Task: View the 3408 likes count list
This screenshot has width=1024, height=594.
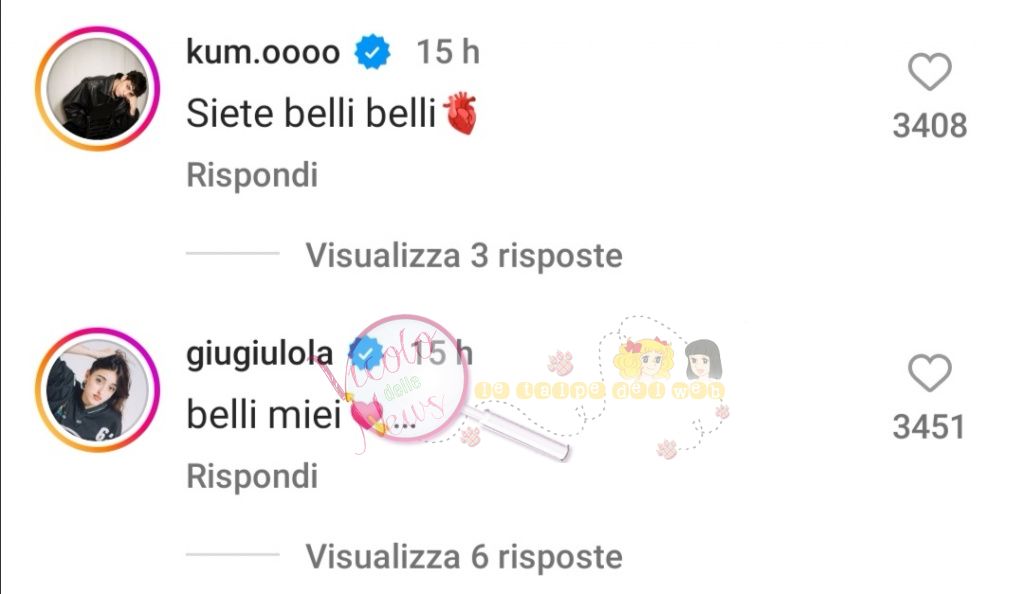Action: tap(929, 125)
